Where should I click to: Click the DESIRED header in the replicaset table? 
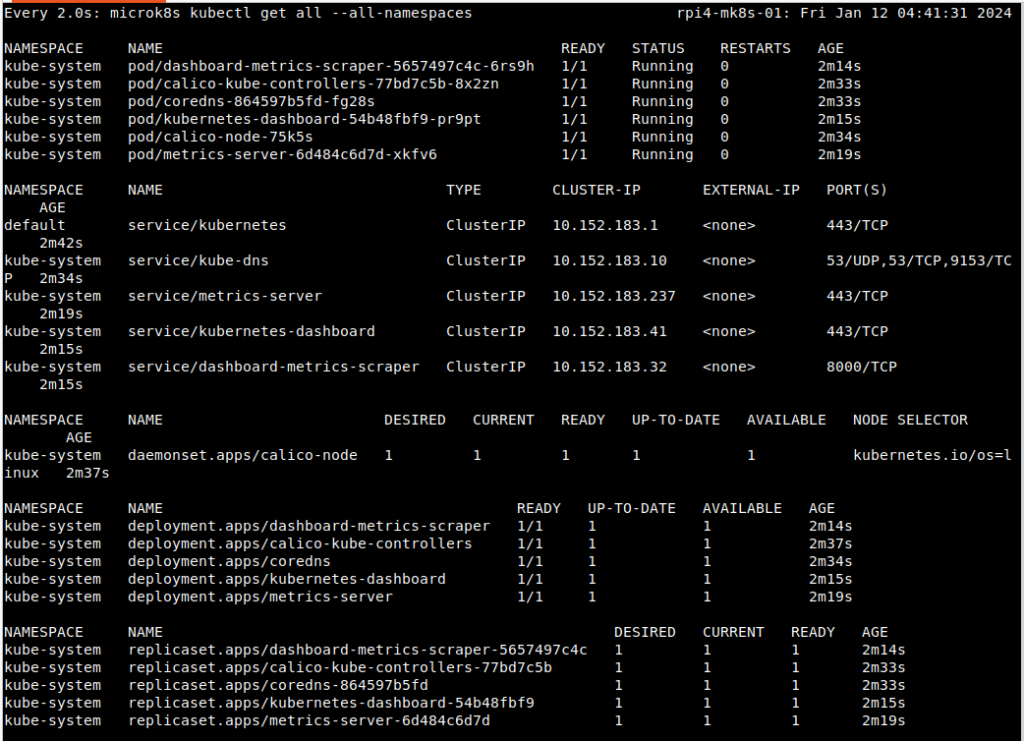645,633
